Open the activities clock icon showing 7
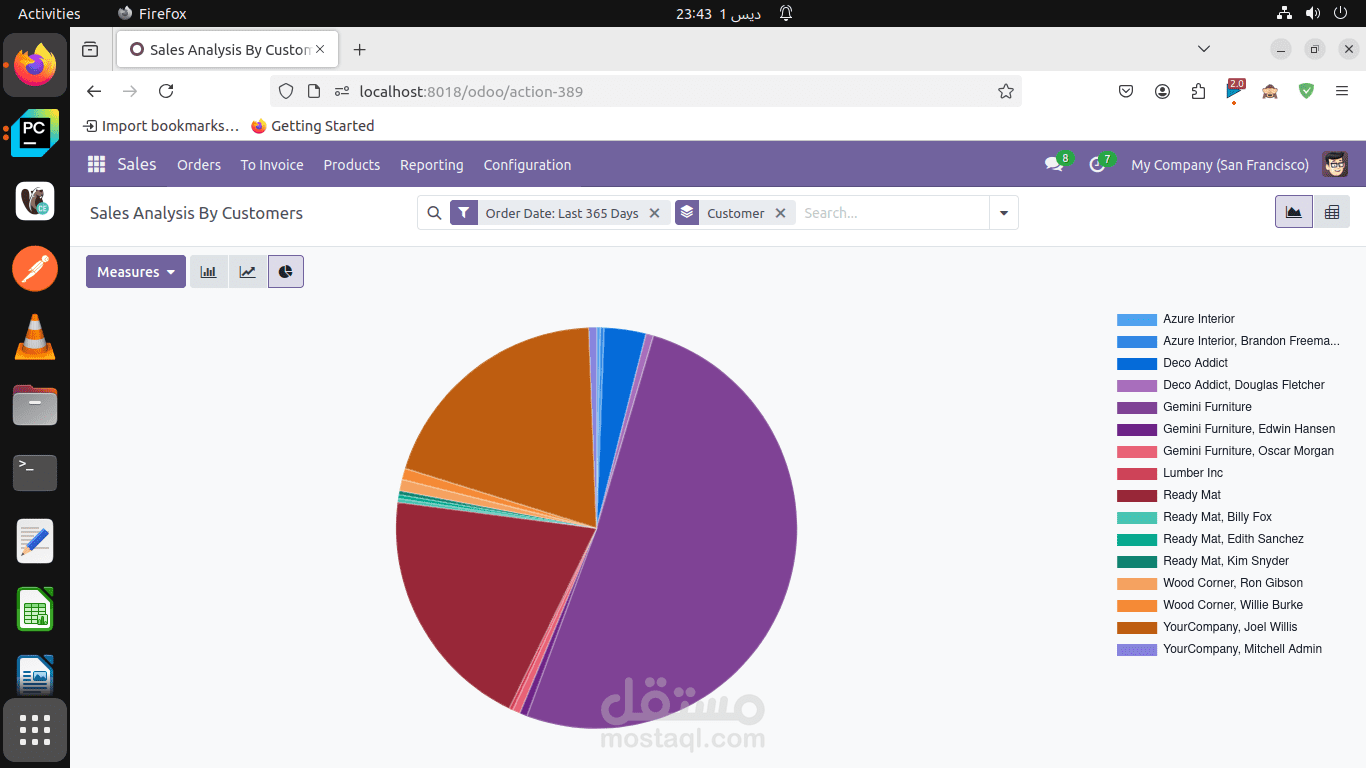The image size is (1366, 768). pyautogui.click(x=1097, y=164)
